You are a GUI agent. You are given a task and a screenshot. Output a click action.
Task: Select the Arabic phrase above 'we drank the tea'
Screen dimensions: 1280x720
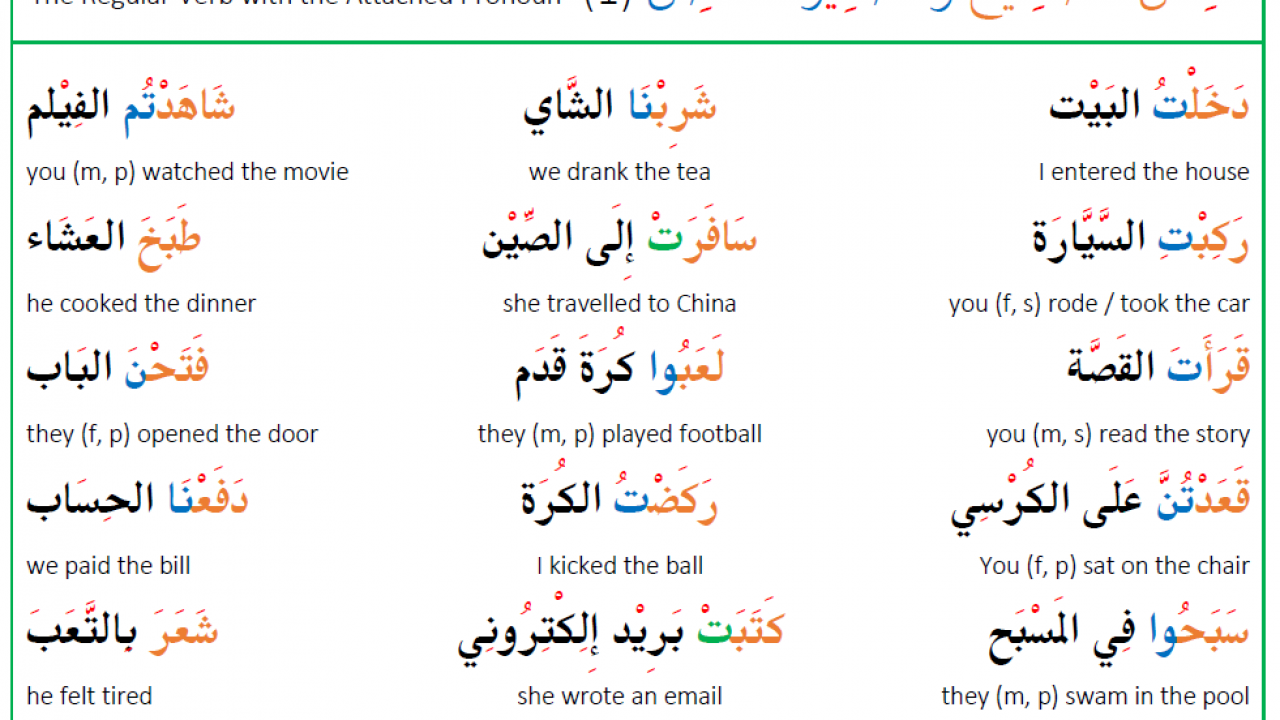pos(620,105)
